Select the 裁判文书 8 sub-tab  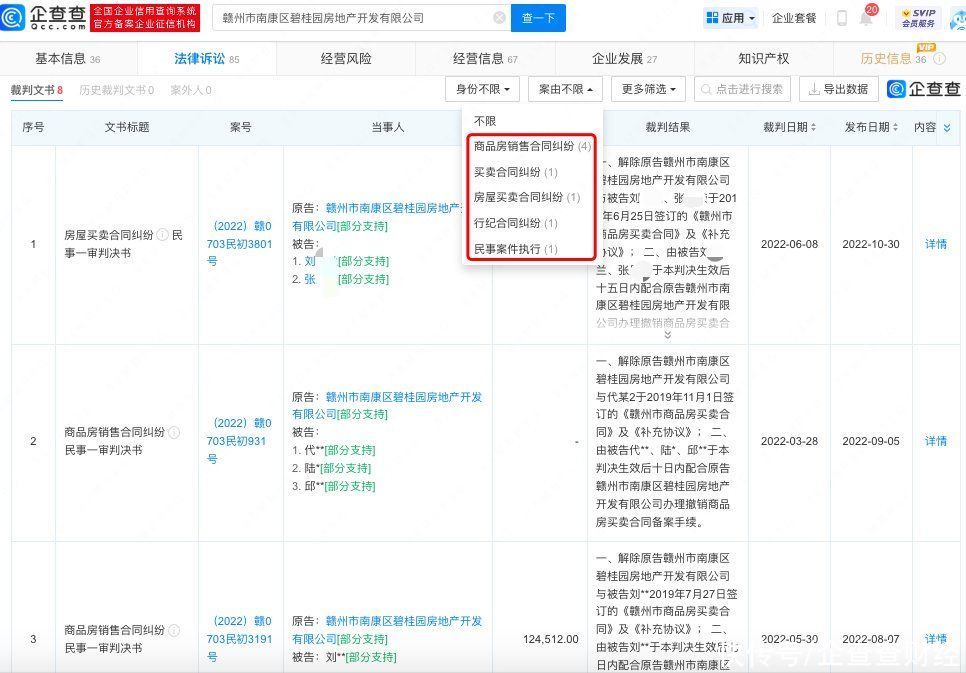pyautogui.click(x=36, y=90)
